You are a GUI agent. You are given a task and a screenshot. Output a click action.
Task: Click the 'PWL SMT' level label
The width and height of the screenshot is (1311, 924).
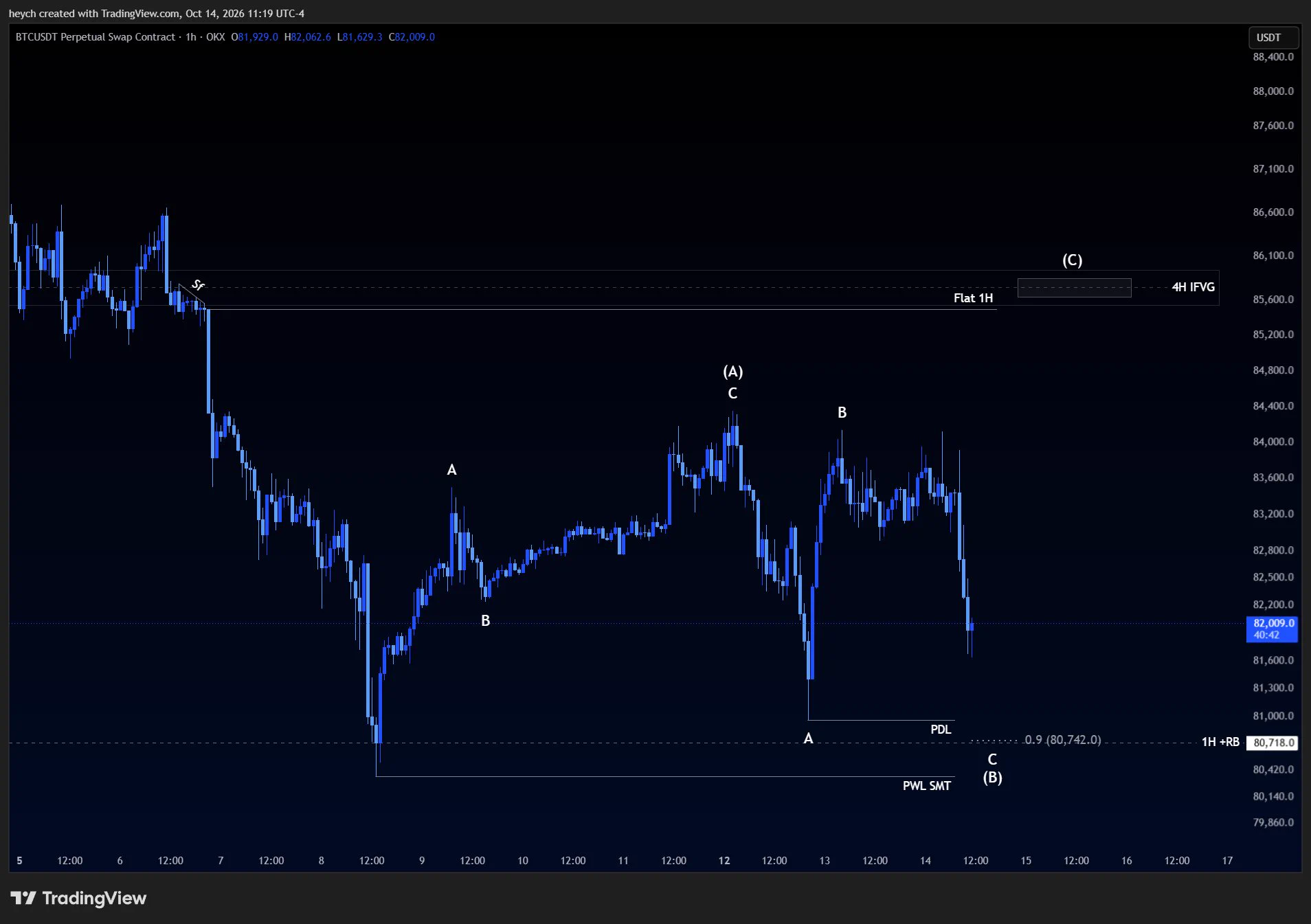pyautogui.click(x=926, y=786)
